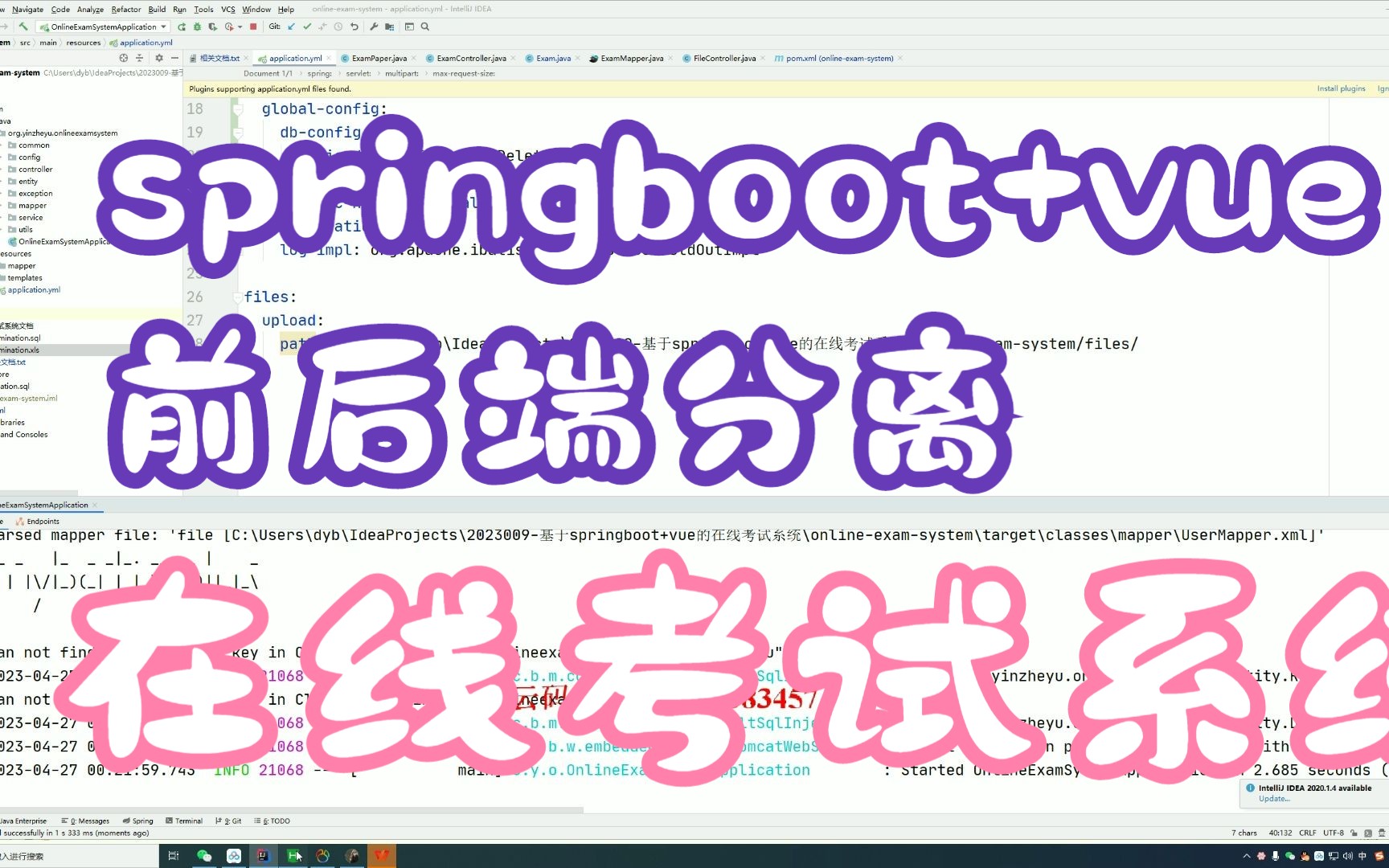Start the debugger (bug icon)
The image size is (1389, 868).
click(197, 27)
